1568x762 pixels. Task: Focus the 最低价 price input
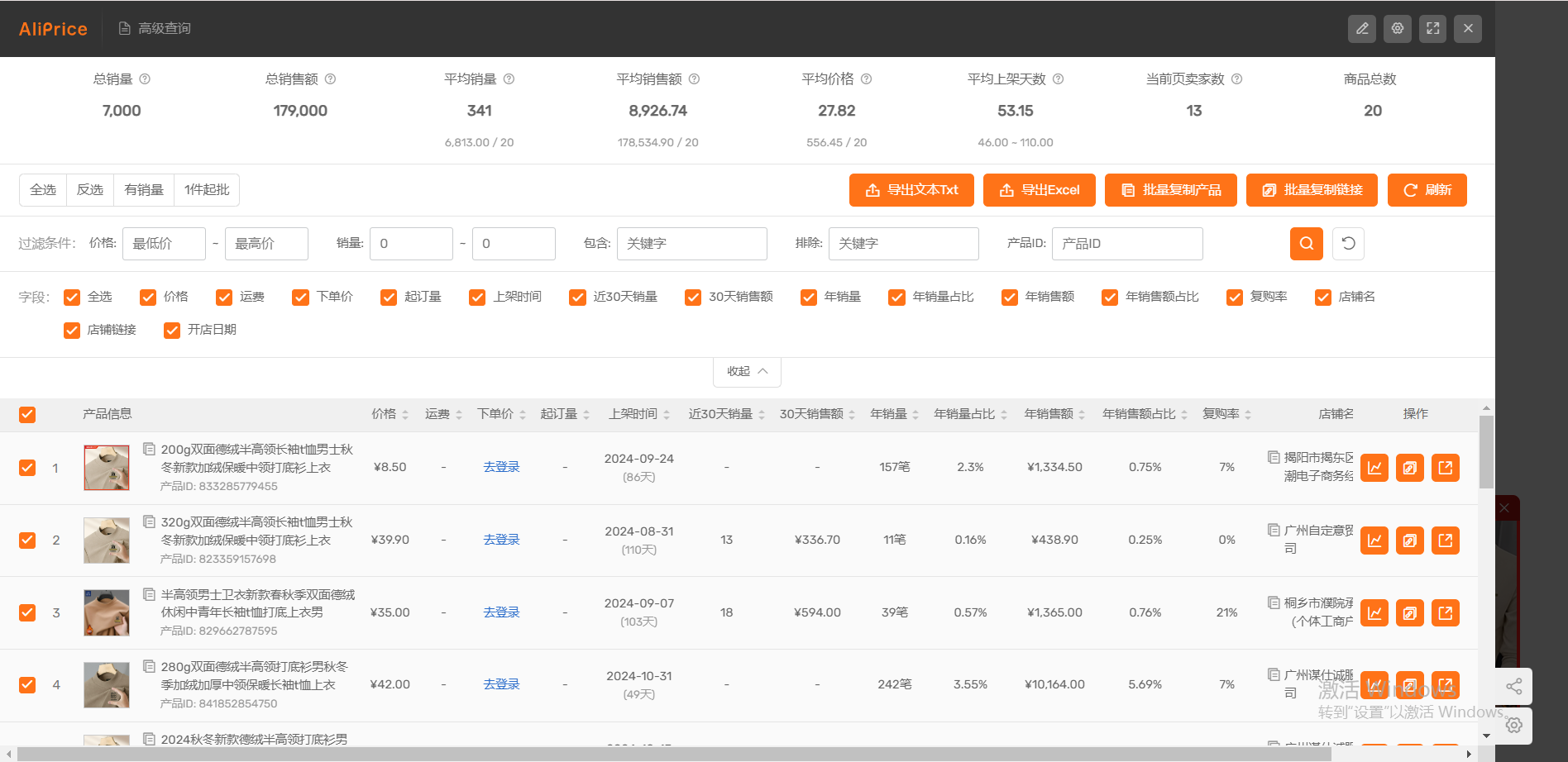tap(164, 244)
